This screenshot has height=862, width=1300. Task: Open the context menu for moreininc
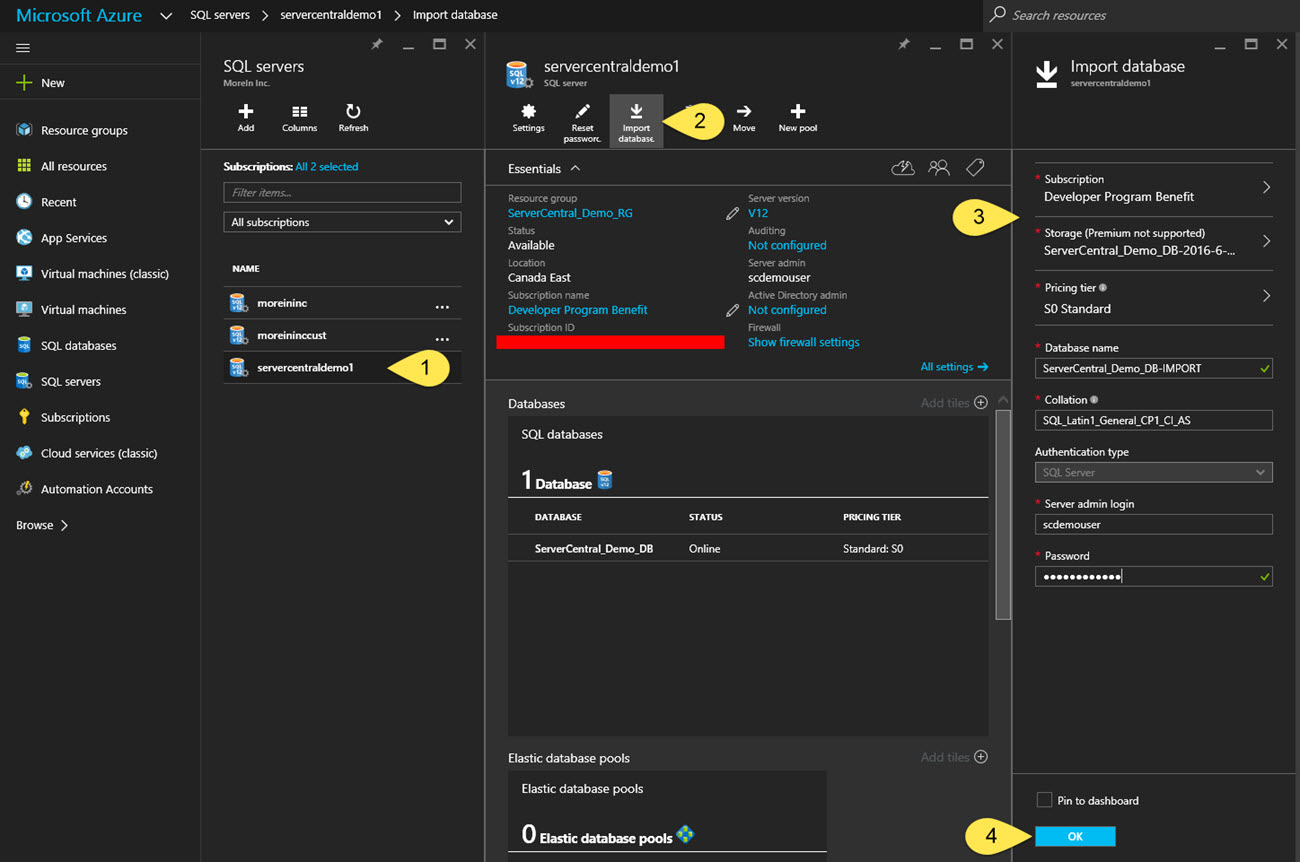(x=442, y=306)
